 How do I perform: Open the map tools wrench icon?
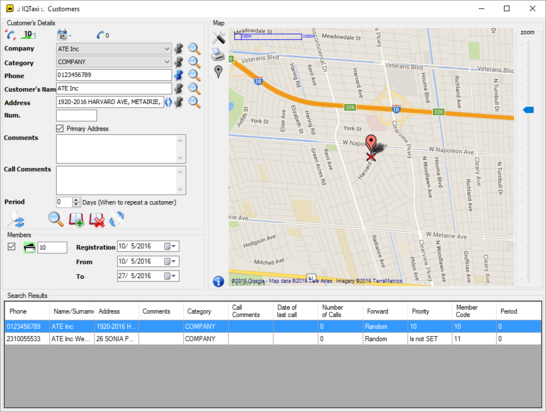(219, 37)
